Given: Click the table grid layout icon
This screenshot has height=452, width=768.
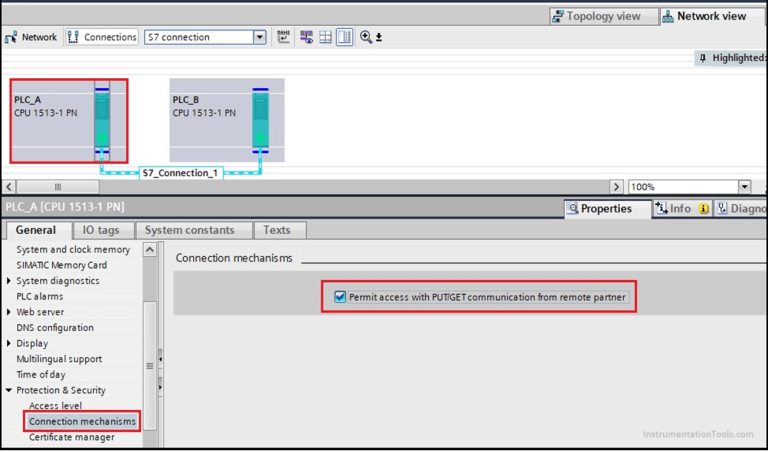Looking at the screenshot, I should [x=325, y=37].
